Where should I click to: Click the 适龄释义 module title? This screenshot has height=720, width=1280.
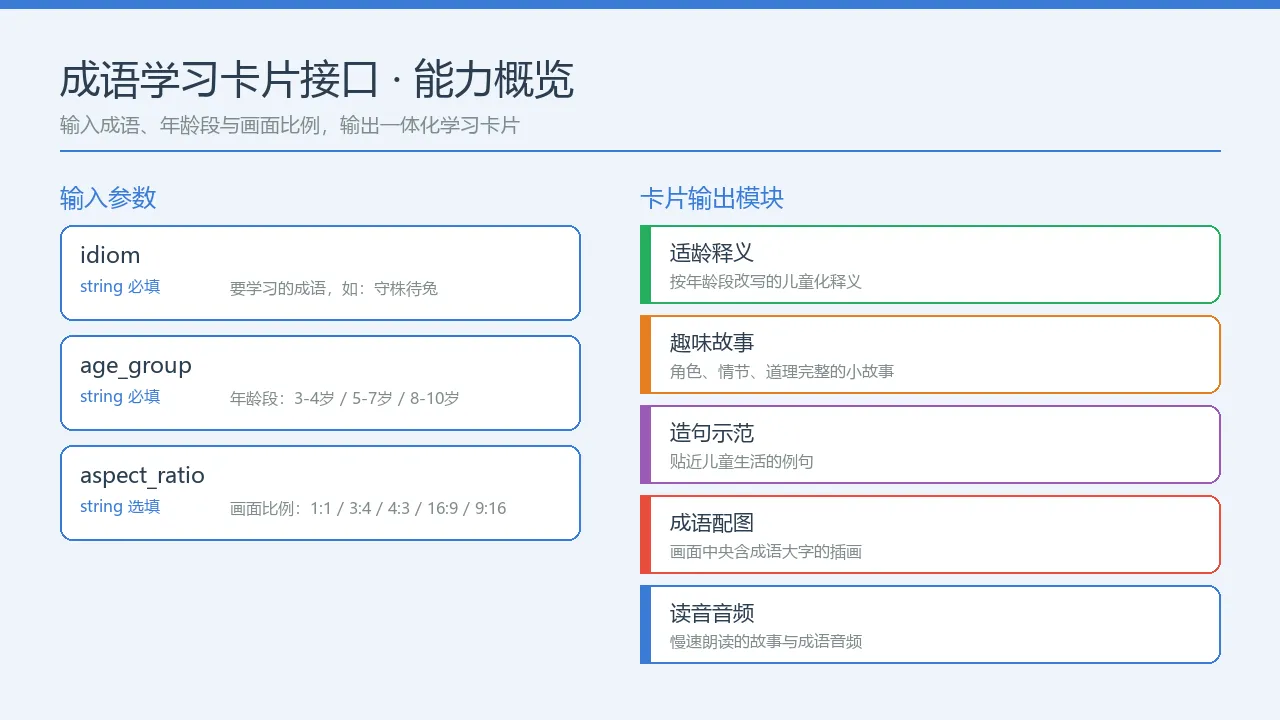pyautogui.click(x=712, y=253)
